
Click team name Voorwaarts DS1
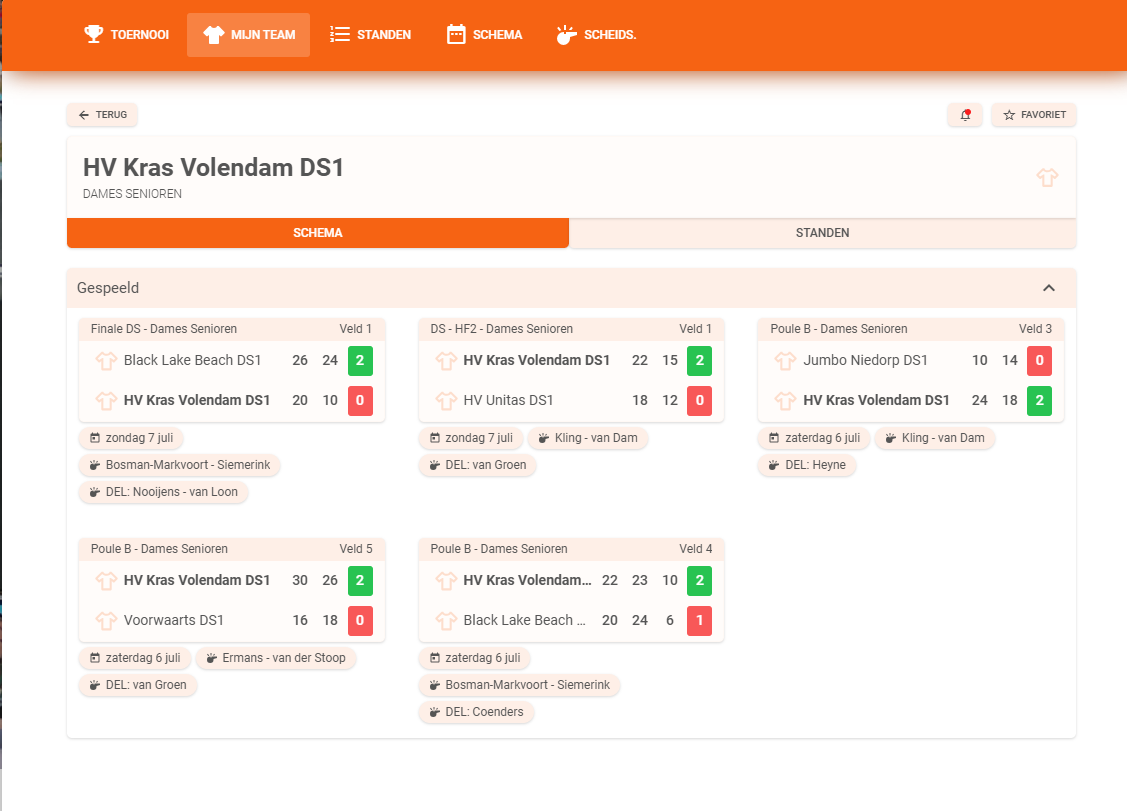point(173,620)
